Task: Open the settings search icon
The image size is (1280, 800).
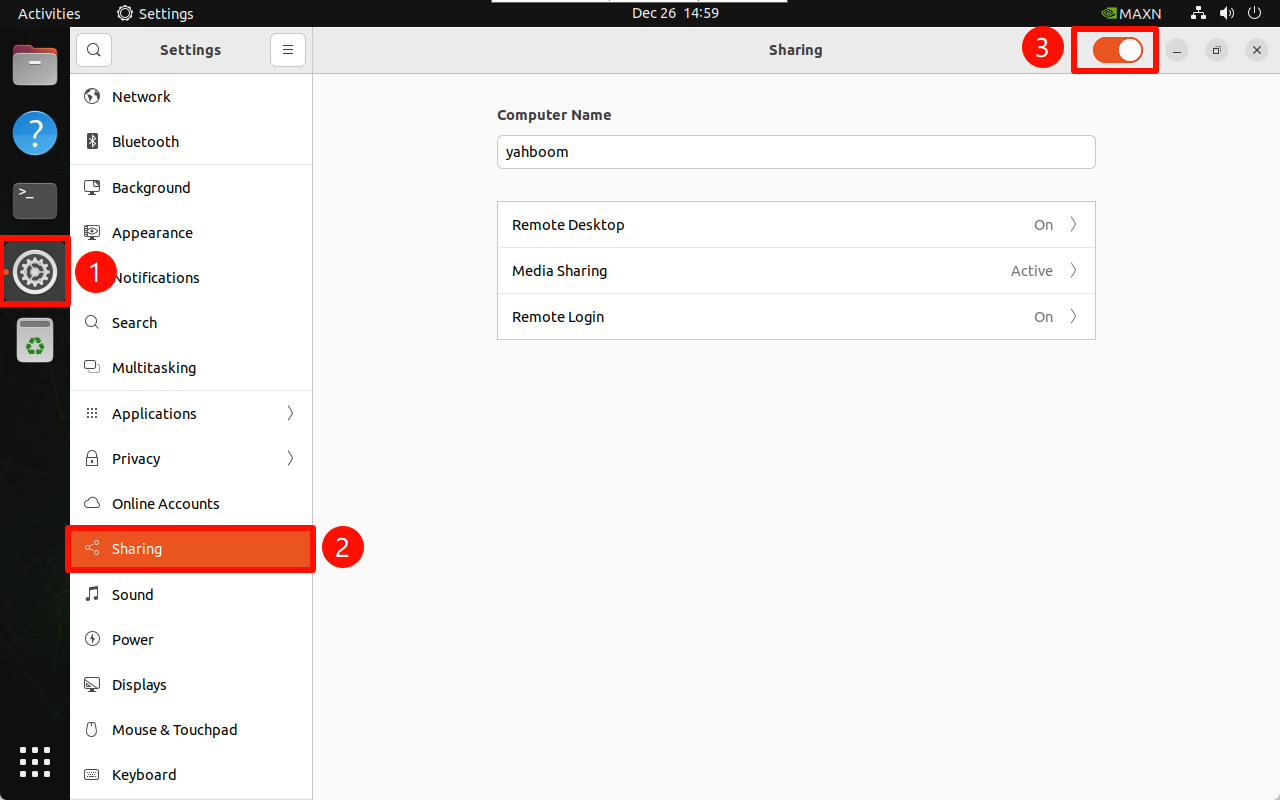Action: [x=94, y=49]
